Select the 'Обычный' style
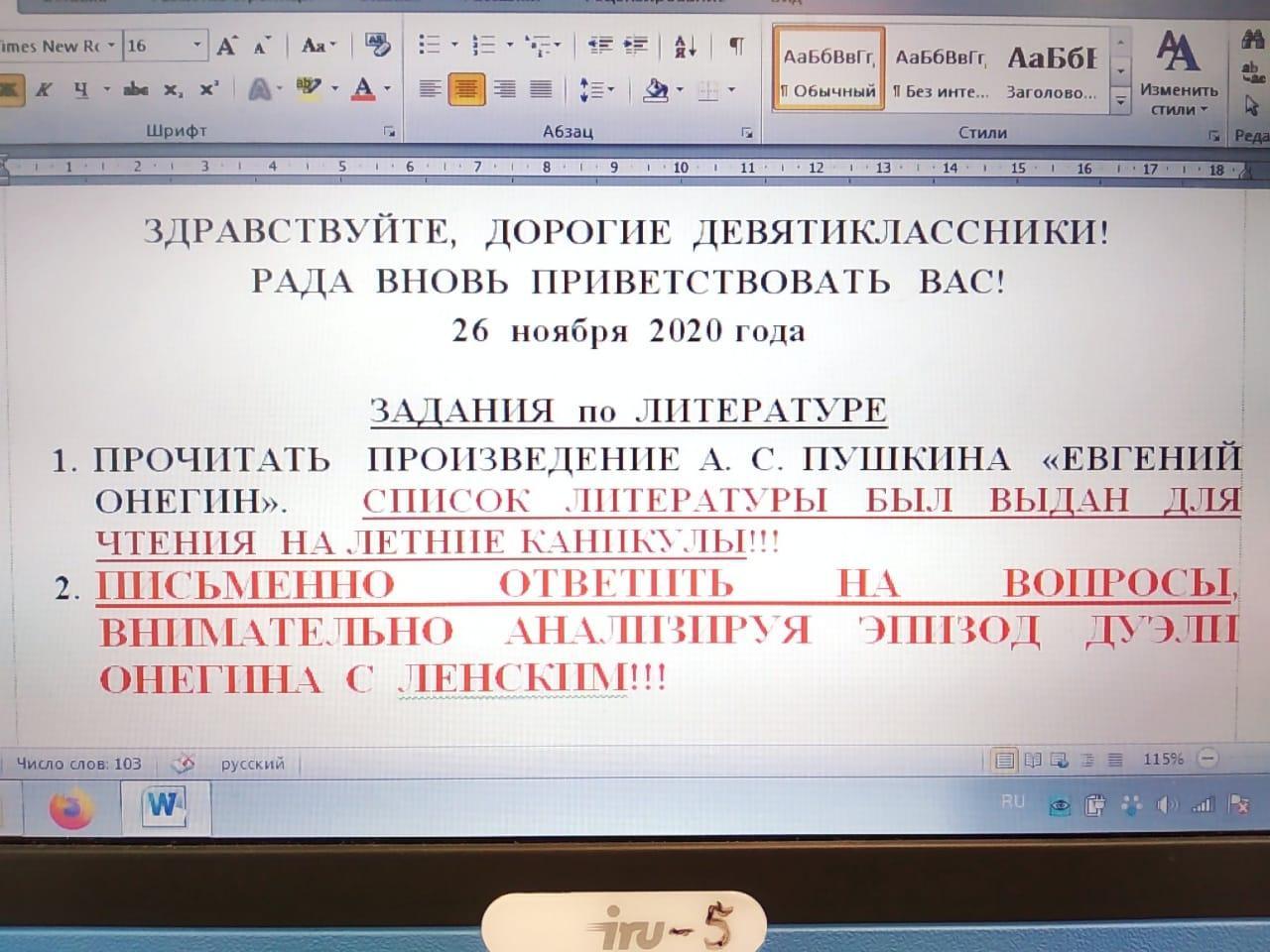 828,69
